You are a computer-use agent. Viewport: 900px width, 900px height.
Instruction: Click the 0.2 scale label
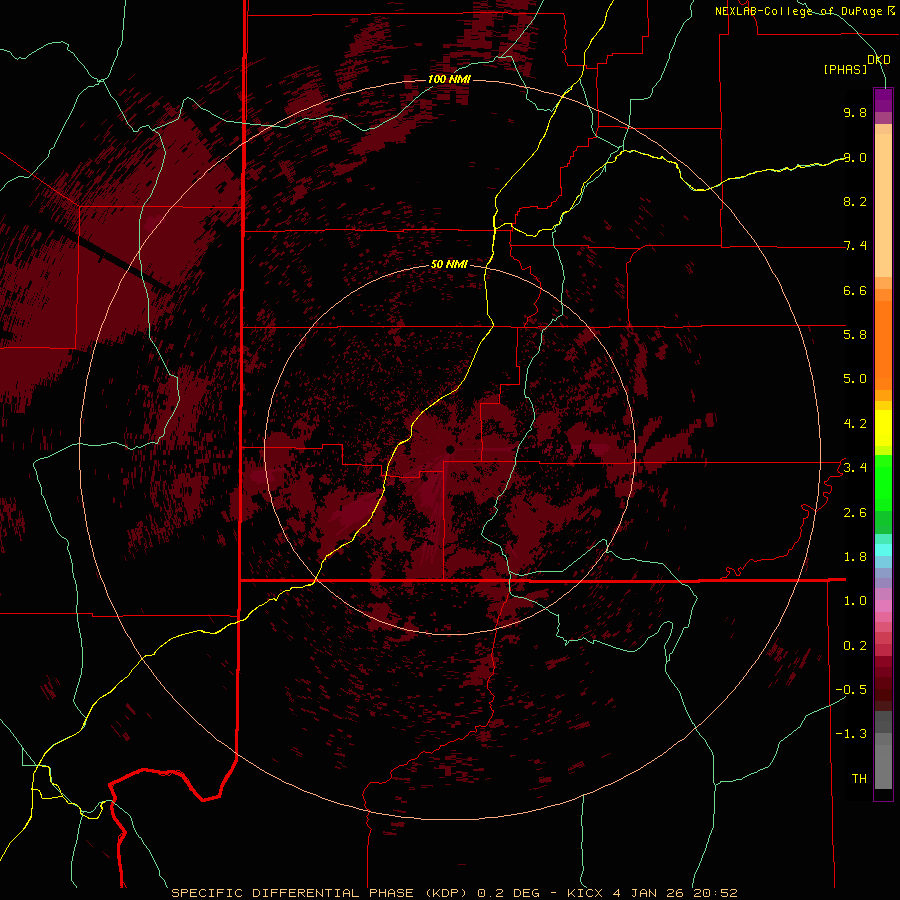[855, 645]
